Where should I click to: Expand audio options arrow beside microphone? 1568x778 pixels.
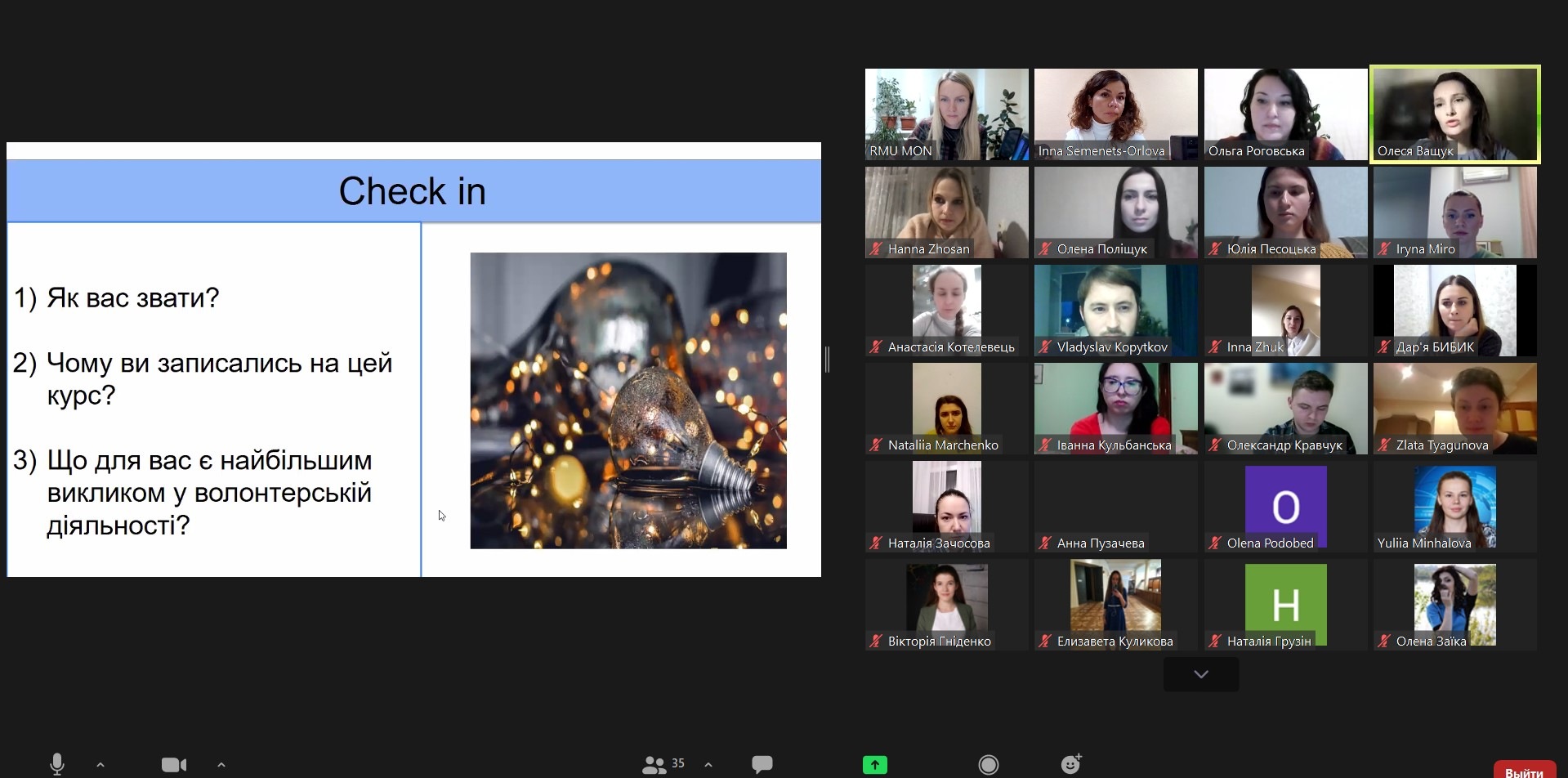101,765
